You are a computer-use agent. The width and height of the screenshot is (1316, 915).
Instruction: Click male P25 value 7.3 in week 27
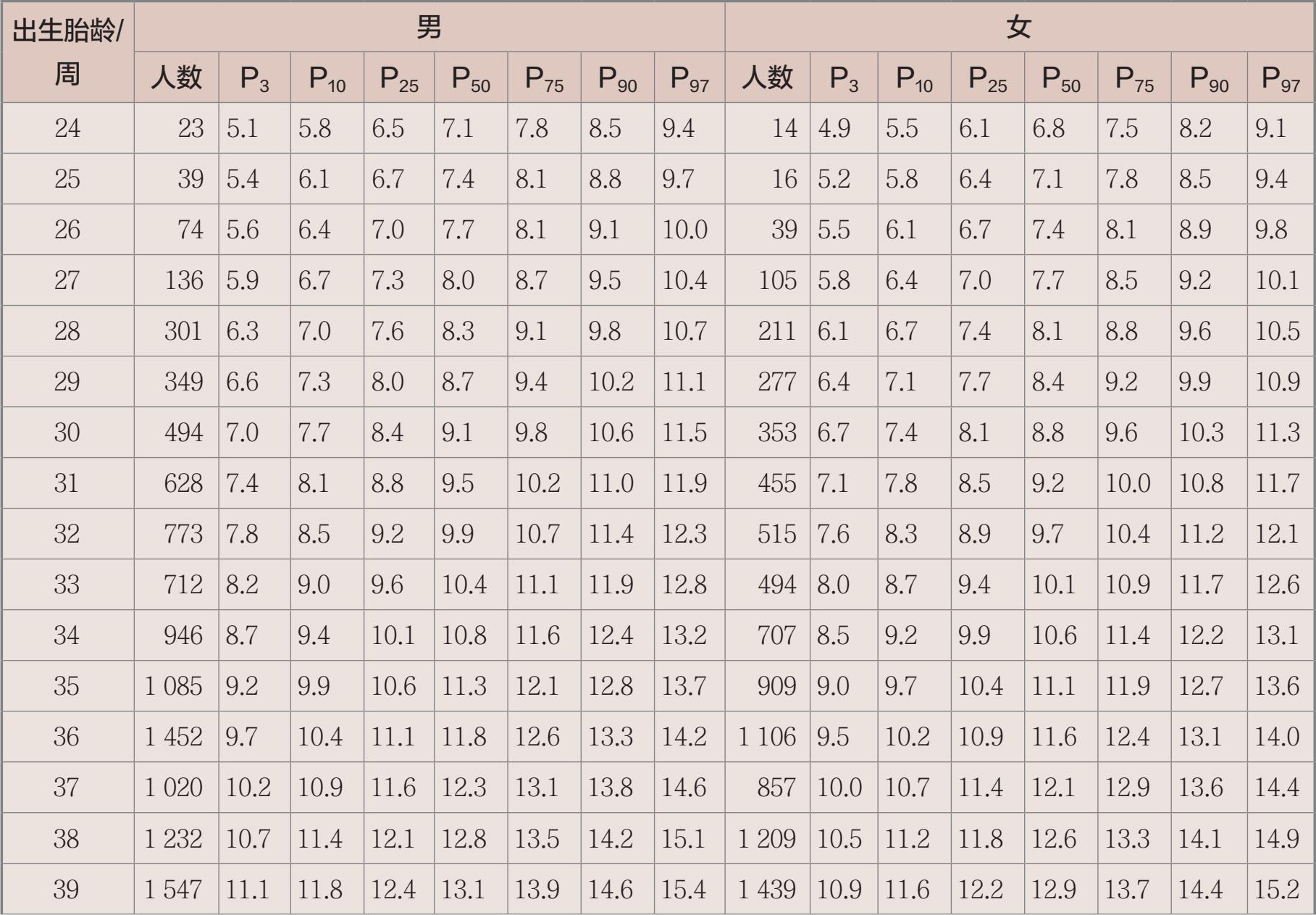tap(388, 280)
